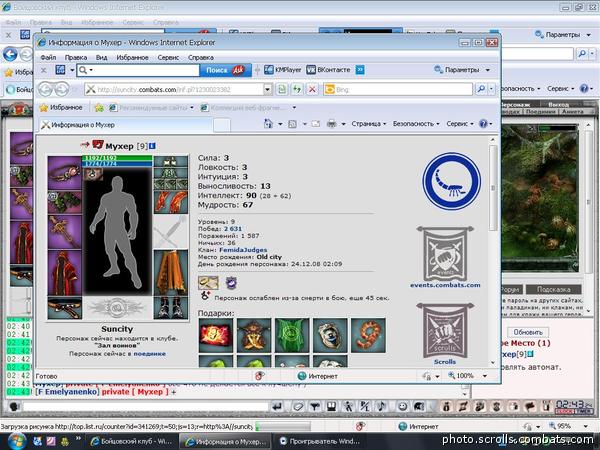The width and height of the screenshot is (600, 450).
Task: Click the smiley icon in chat toolbar
Action: pyautogui.click(x=402, y=406)
